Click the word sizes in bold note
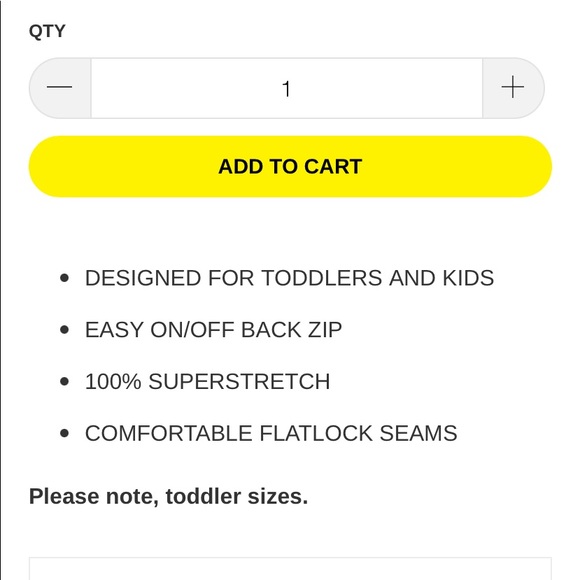 click(278, 496)
